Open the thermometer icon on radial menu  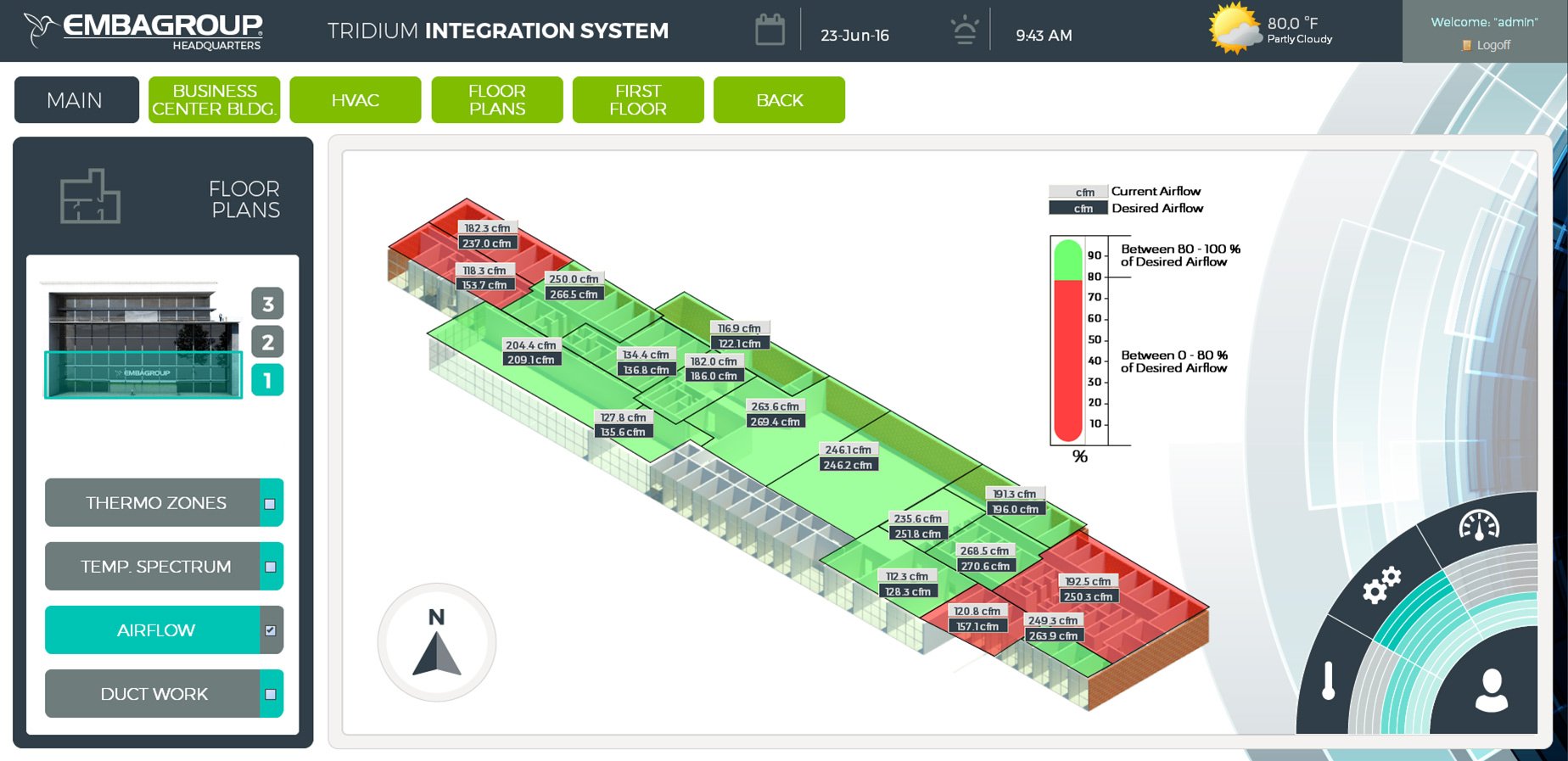tap(1329, 682)
